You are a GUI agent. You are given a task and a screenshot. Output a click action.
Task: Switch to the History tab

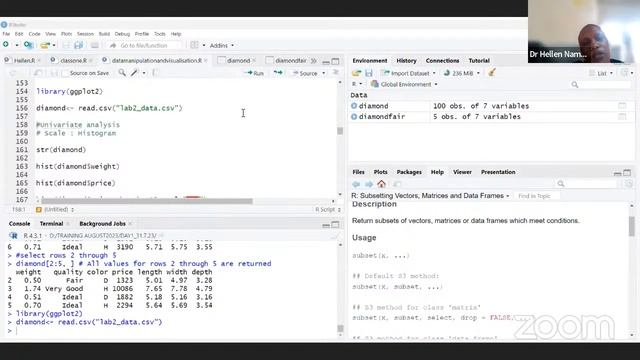(407, 60)
